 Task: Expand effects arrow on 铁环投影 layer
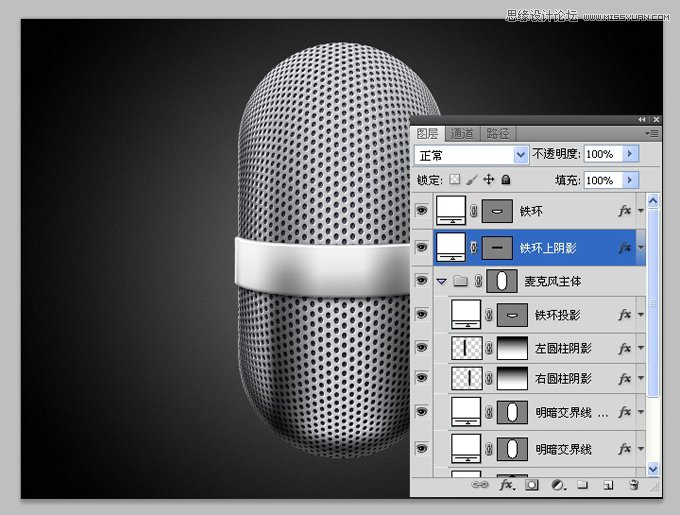(641, 315)
